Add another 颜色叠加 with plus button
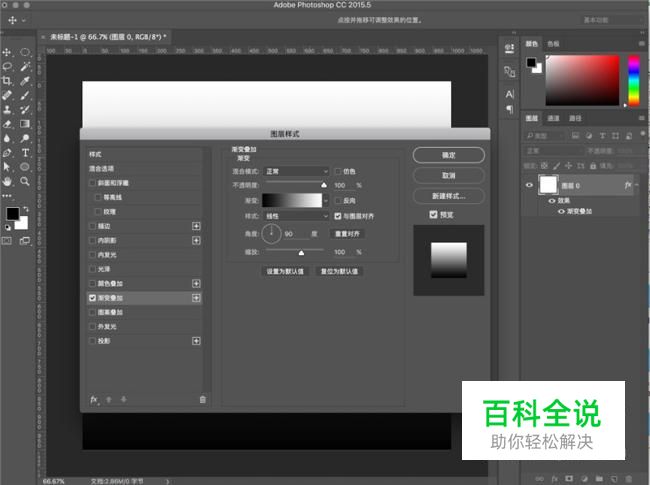The image size is (650, 485). click(196, 284)
